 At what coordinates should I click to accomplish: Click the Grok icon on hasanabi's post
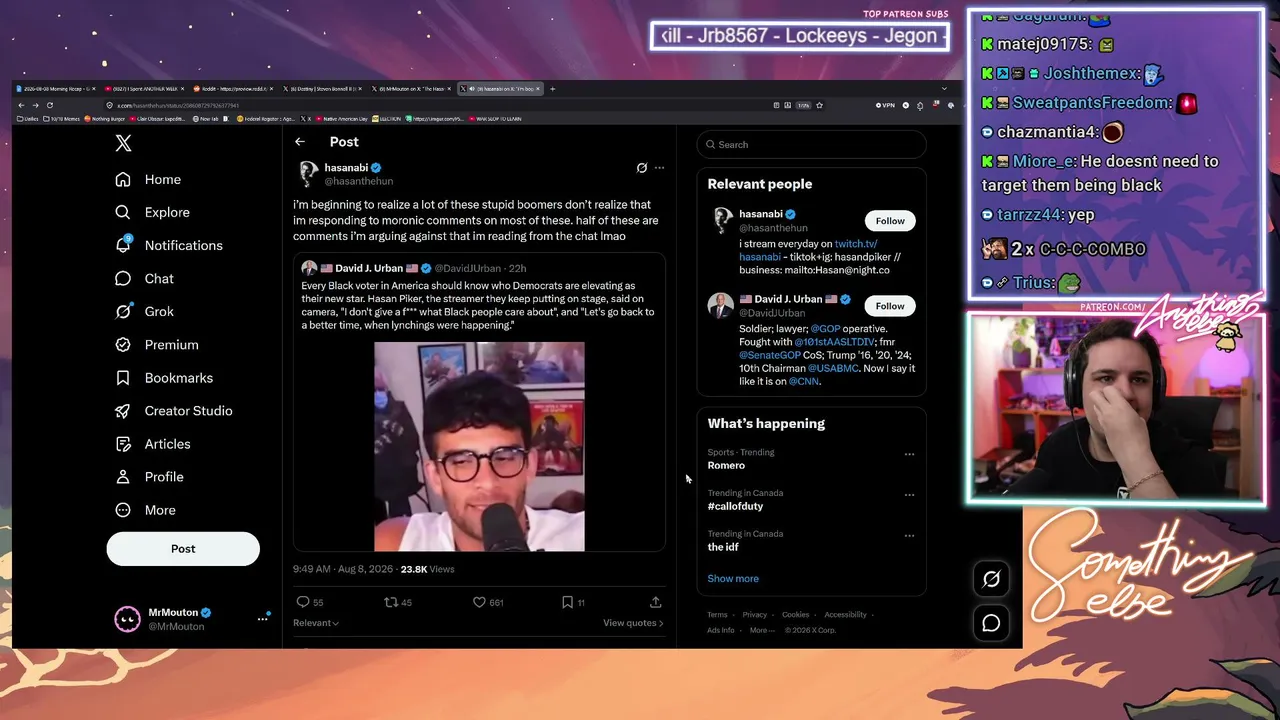[642, 168]
